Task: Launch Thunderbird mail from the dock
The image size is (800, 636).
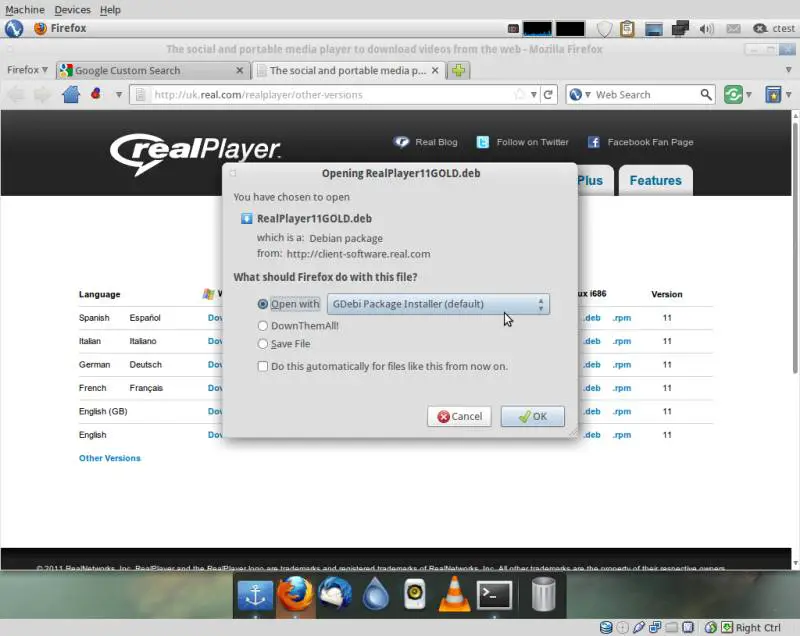Action: 335,594
